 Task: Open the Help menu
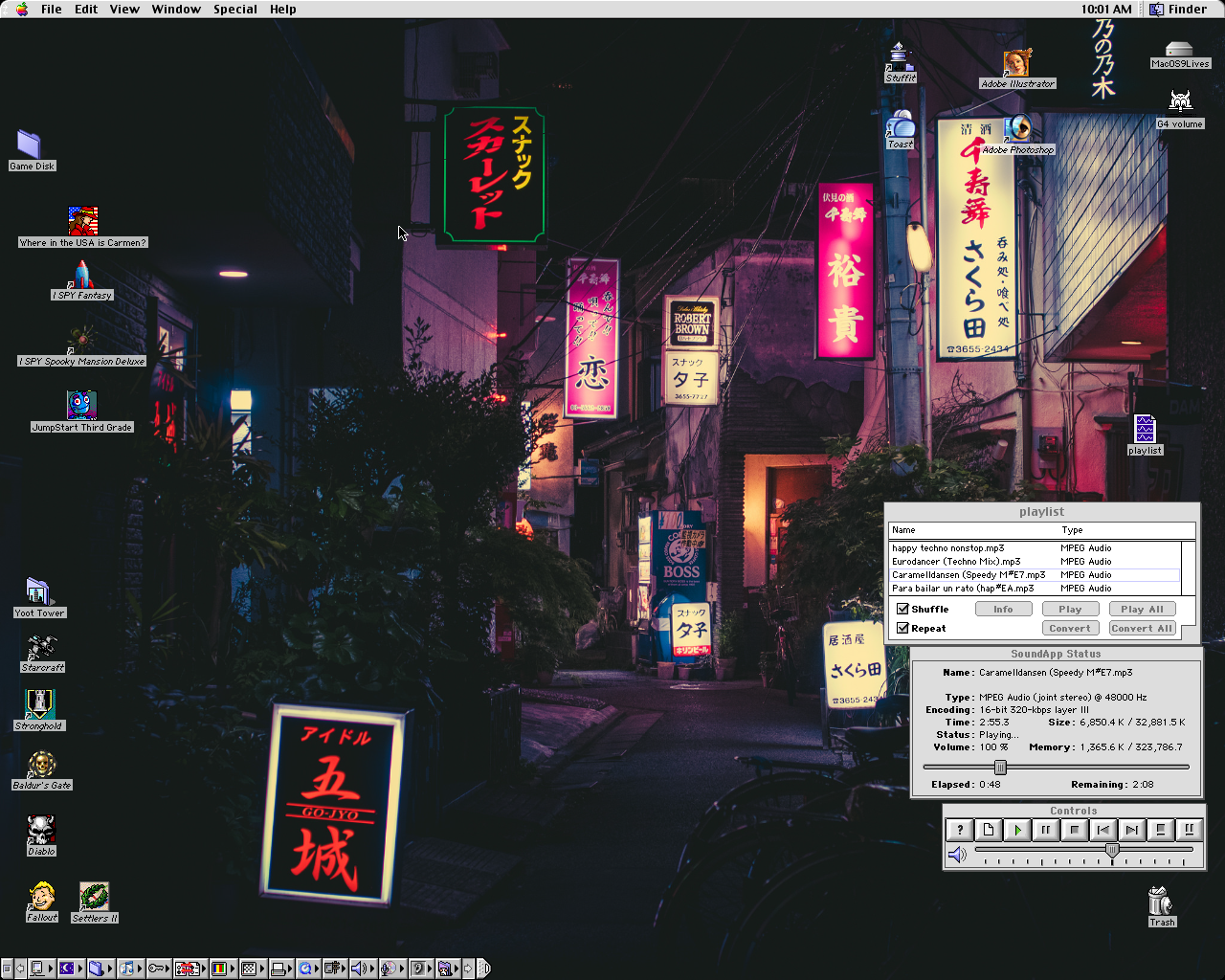tap(283, 10)
